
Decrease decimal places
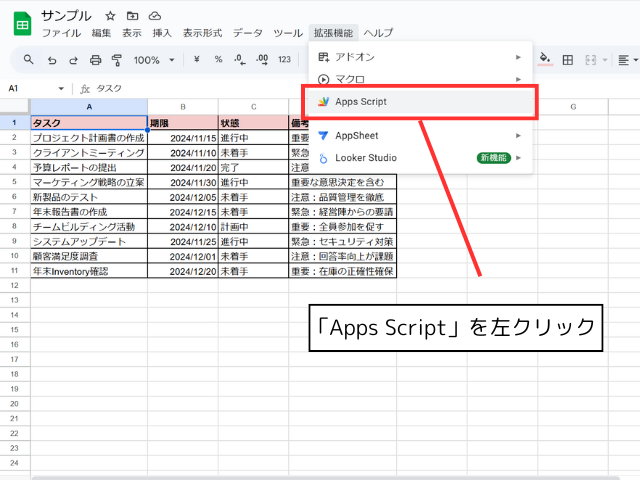(240, 60)
